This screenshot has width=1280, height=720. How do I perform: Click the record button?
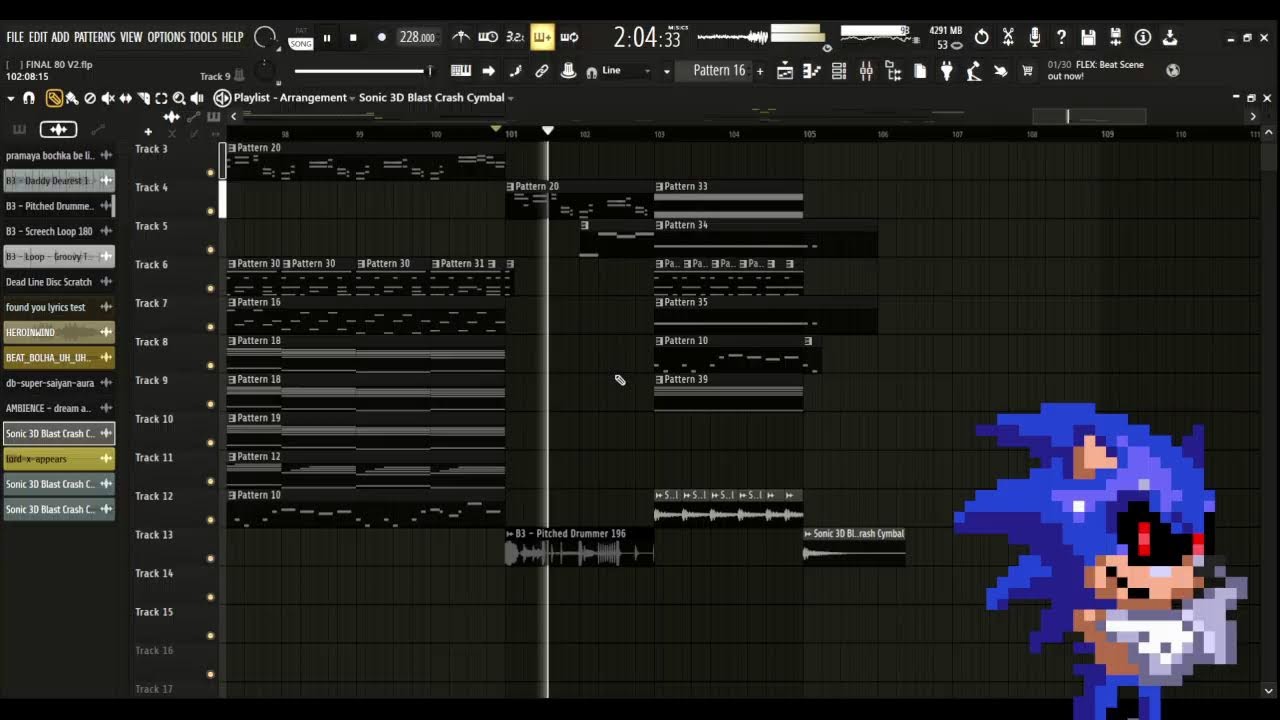(381, 38)
